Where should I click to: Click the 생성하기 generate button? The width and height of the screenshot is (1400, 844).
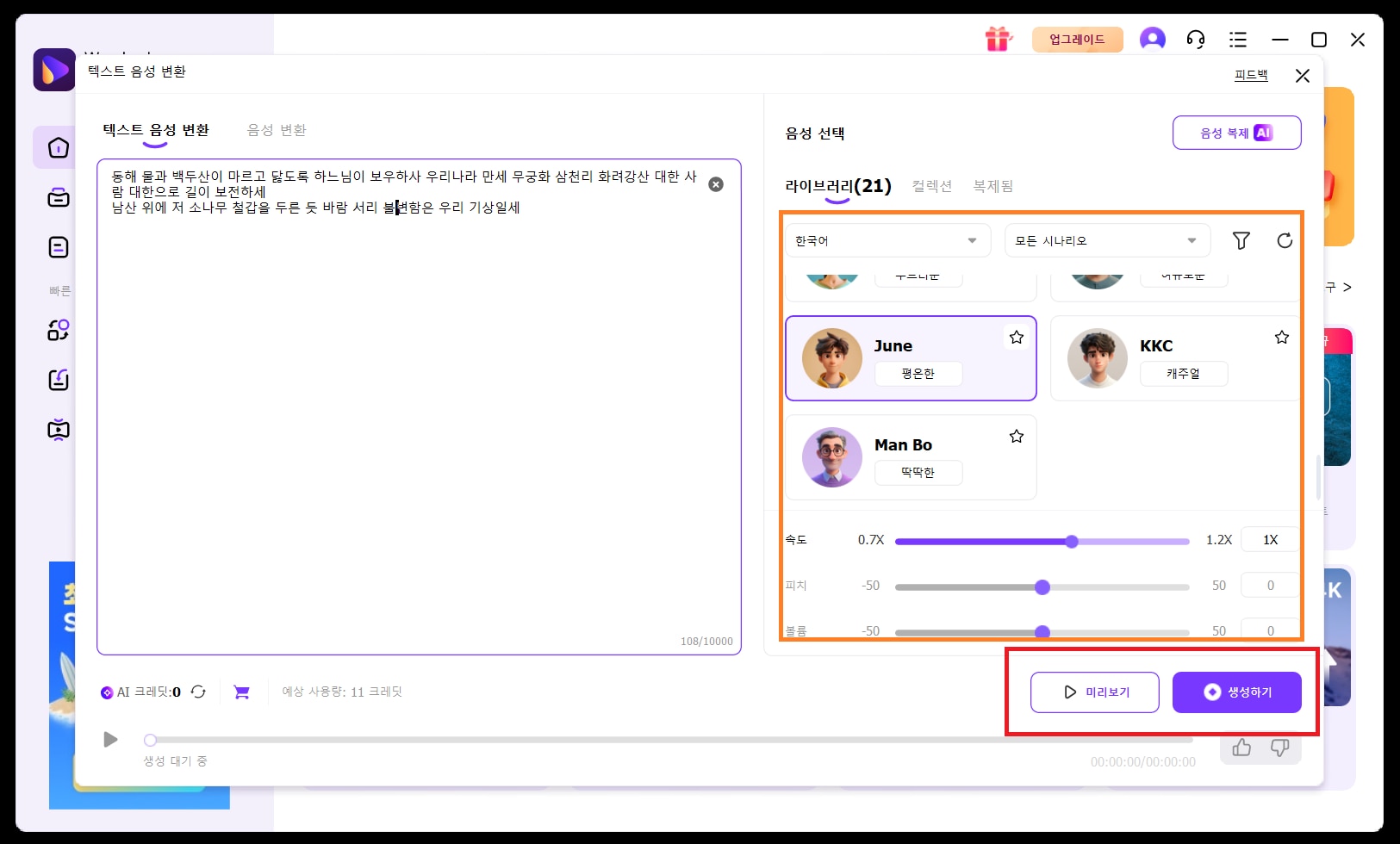1236,692
